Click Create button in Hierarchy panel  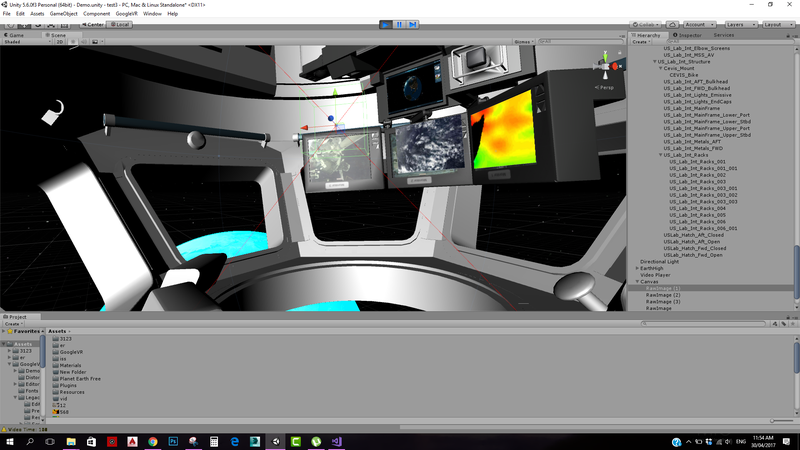coord(641,42)
